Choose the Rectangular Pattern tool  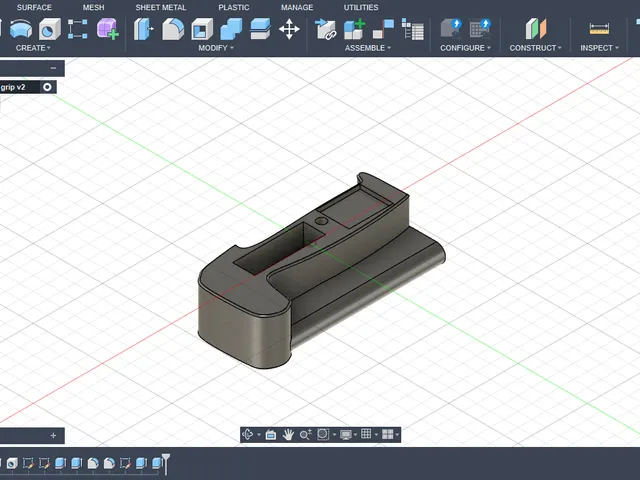(x=78, y=29)
